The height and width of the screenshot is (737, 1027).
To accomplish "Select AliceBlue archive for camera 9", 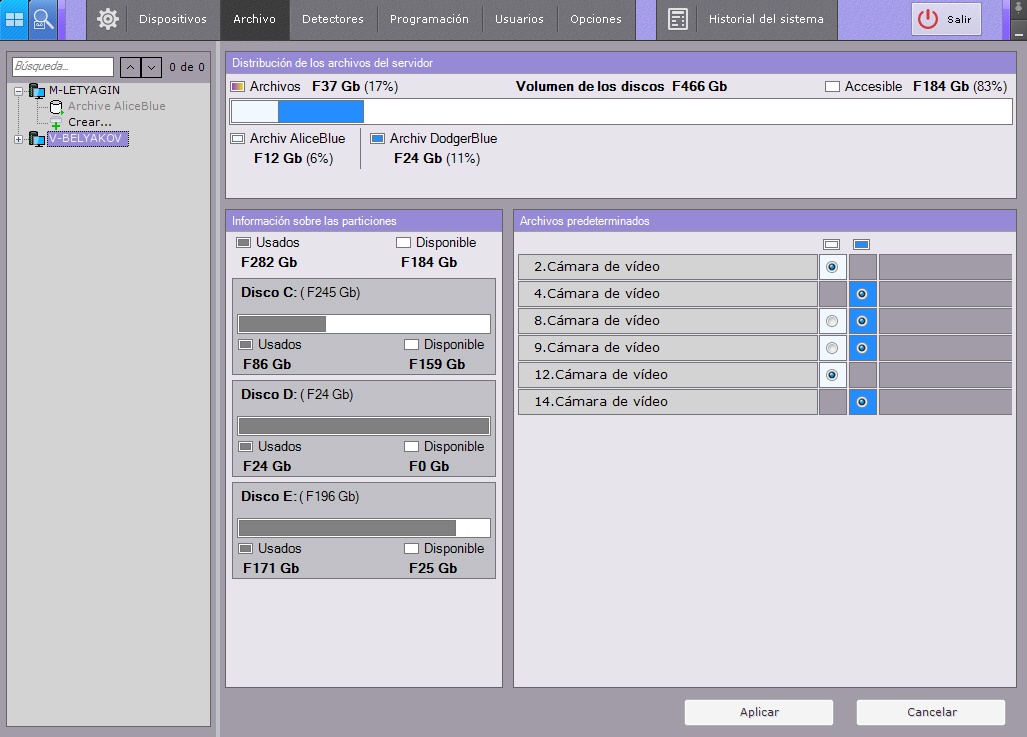I will pos(832,348).
